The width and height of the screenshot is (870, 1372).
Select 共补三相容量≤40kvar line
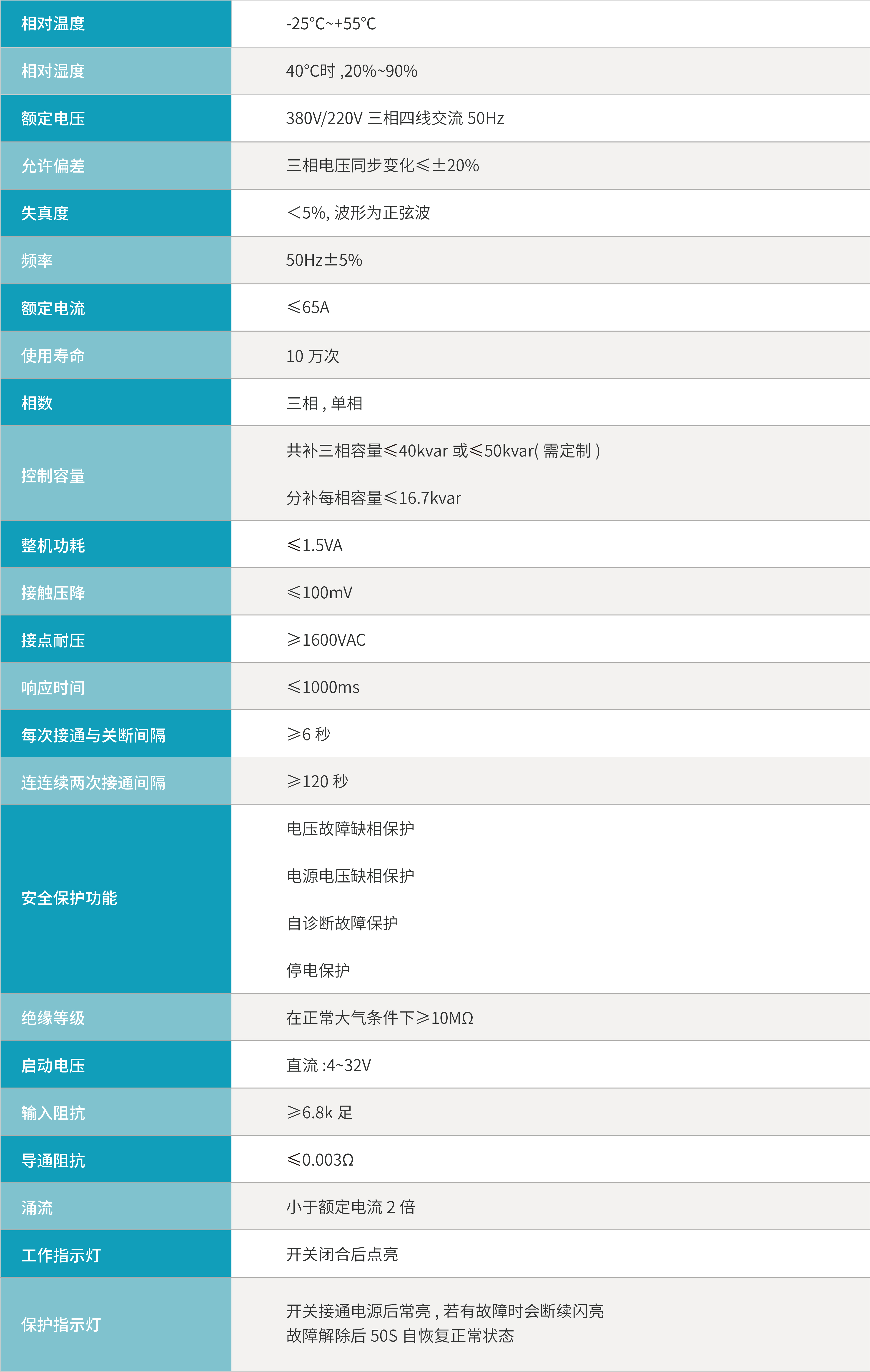coord(443,450)
